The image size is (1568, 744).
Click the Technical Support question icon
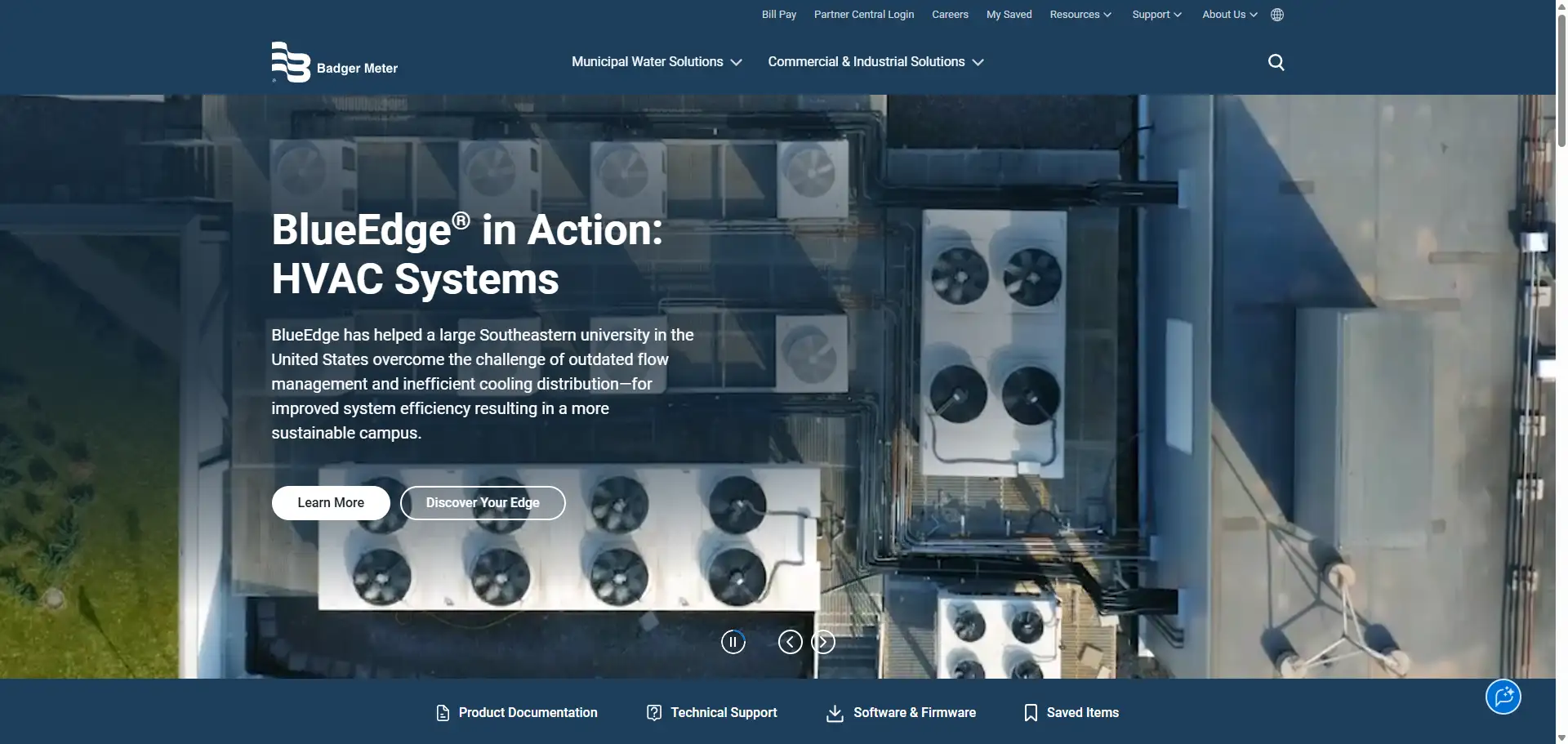click(x=654, y=713)
